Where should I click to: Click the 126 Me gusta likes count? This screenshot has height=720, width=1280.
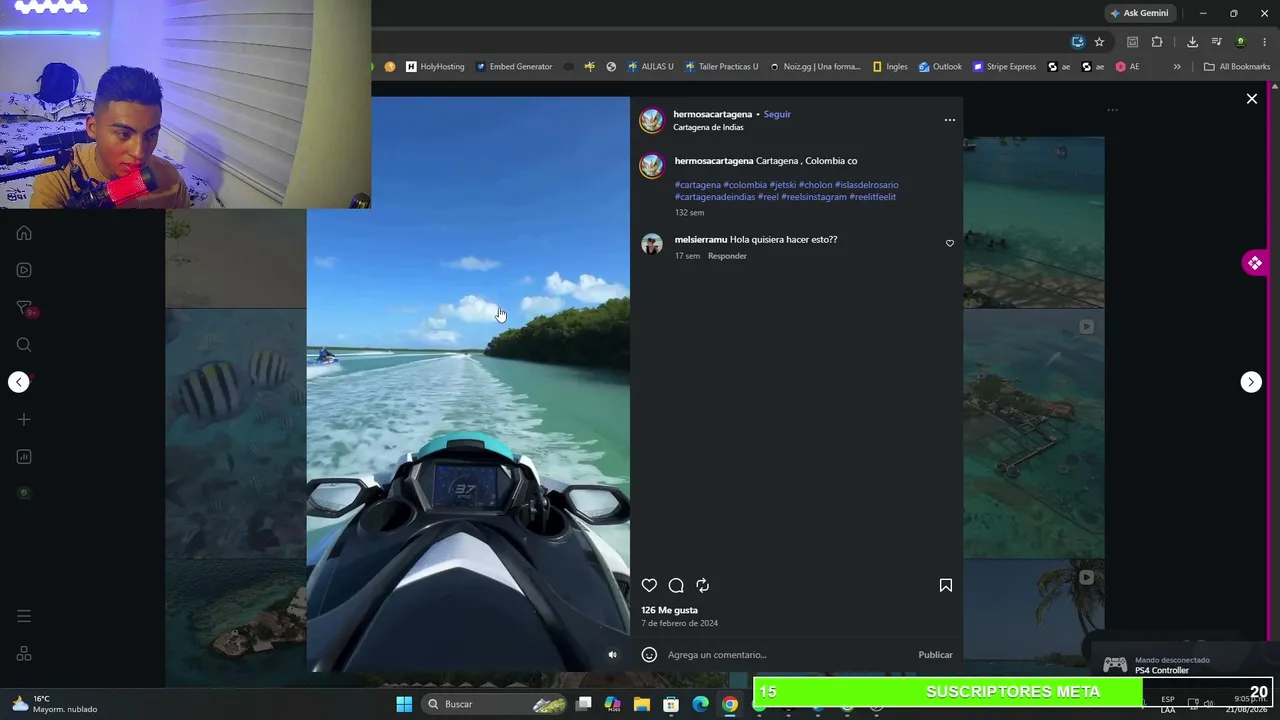669,610
